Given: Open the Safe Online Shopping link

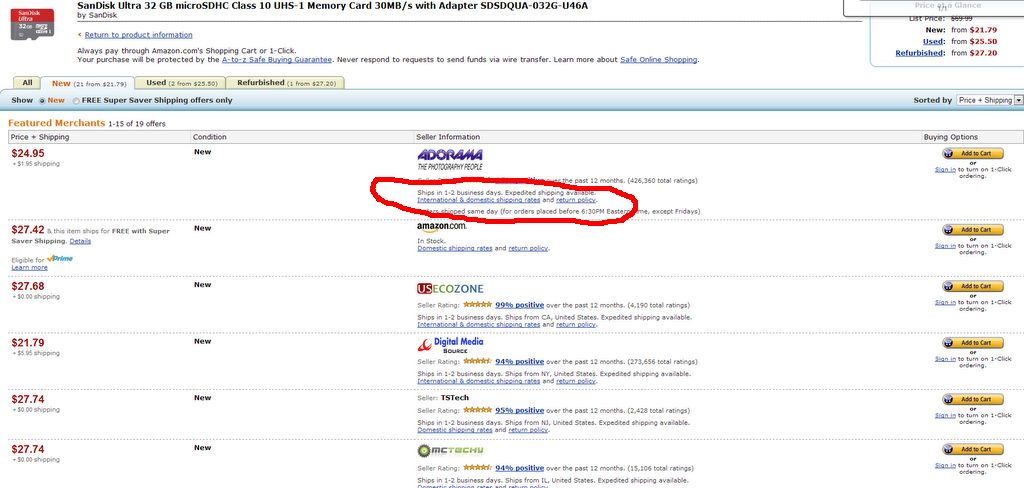Looking at the screenshot, I should tap(658, 59).
